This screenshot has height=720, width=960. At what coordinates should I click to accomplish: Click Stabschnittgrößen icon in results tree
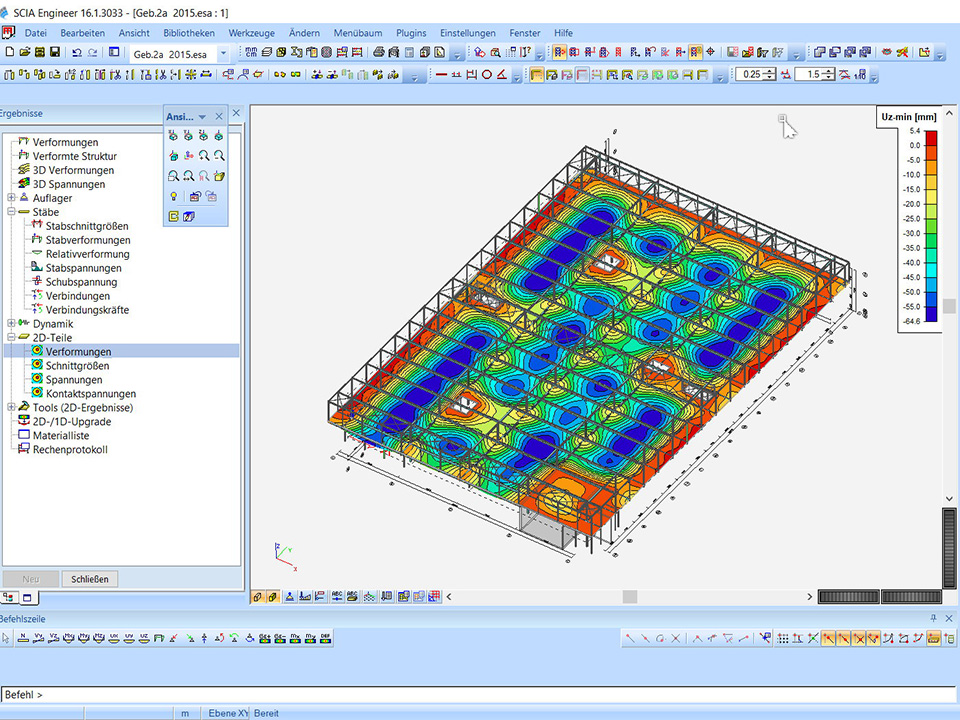37,226
